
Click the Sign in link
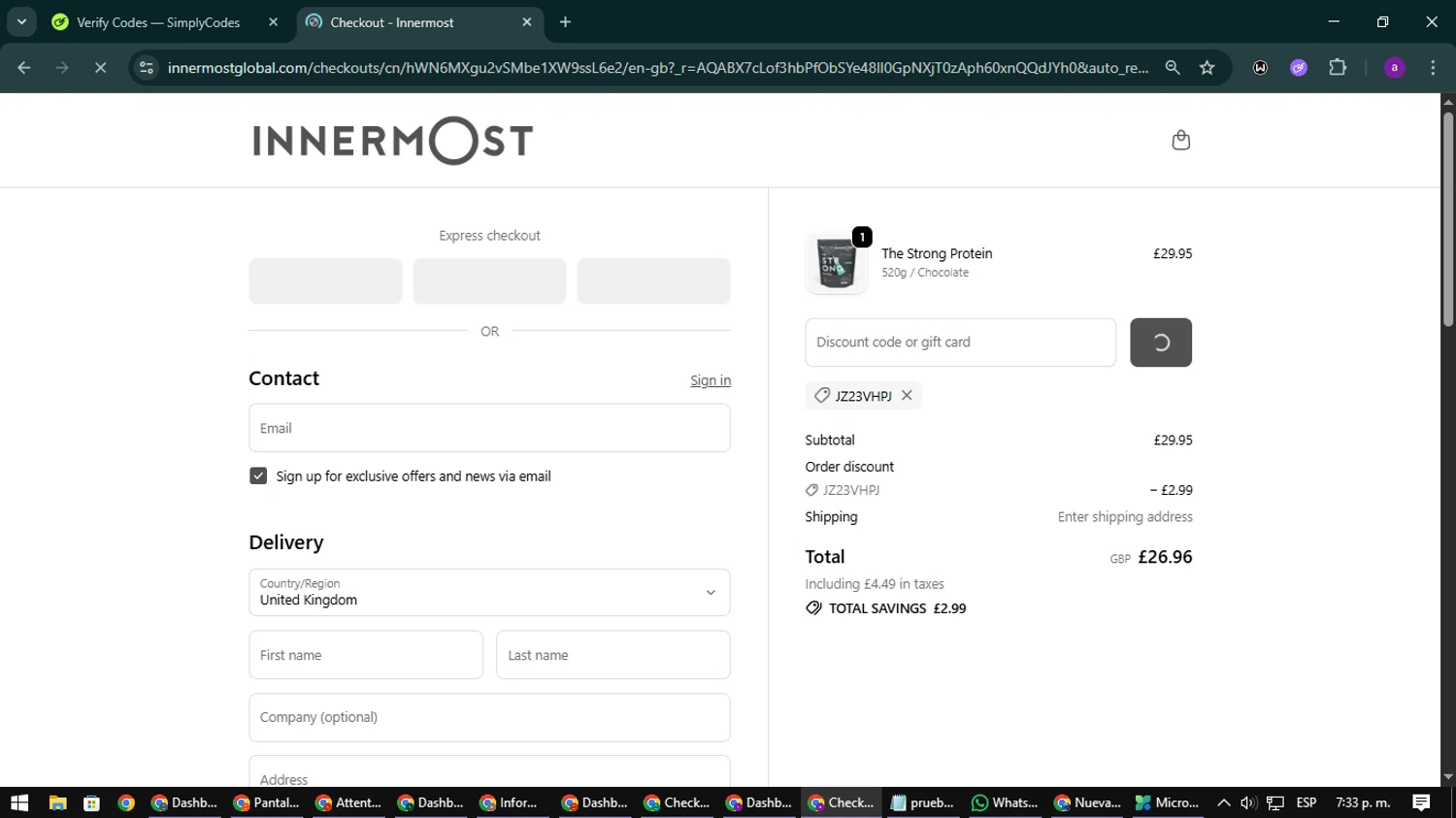(711, 380)
